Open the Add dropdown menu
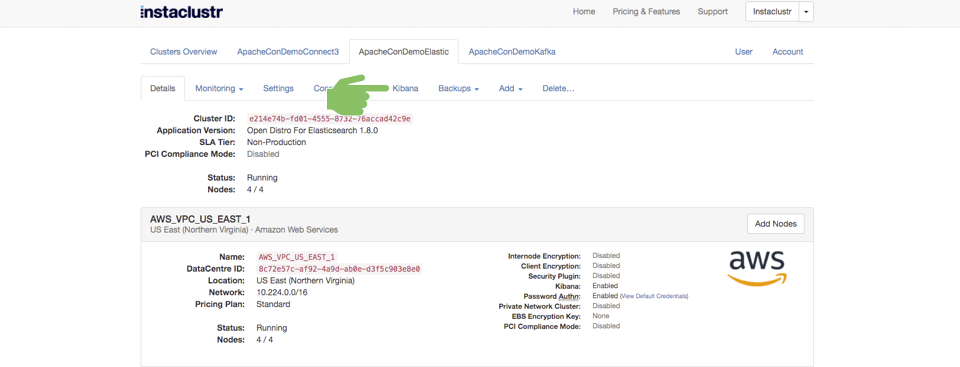The height and width of the screenshot is (367, 960). click(511, 88)
